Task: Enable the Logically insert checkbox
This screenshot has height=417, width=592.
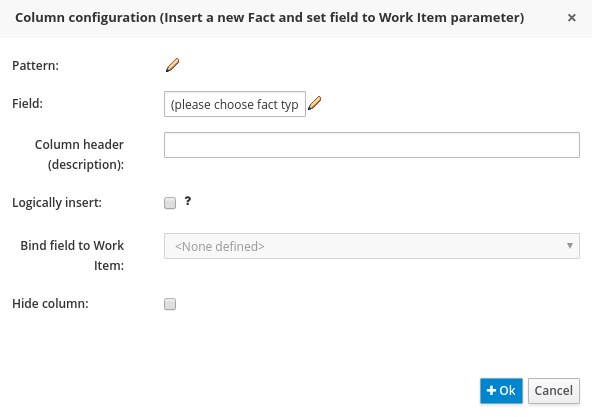Action: click(170, 203)
